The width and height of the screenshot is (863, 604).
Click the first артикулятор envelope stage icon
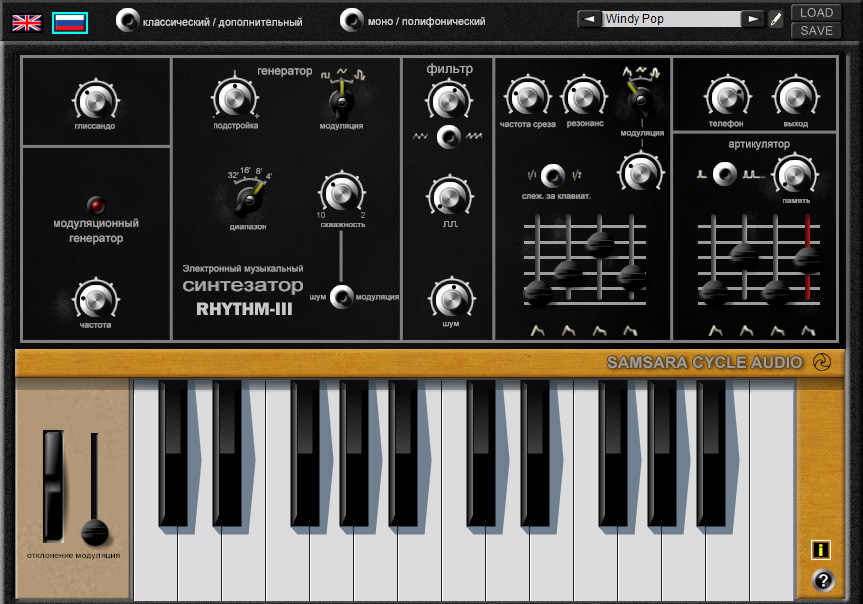coord(715,330)
